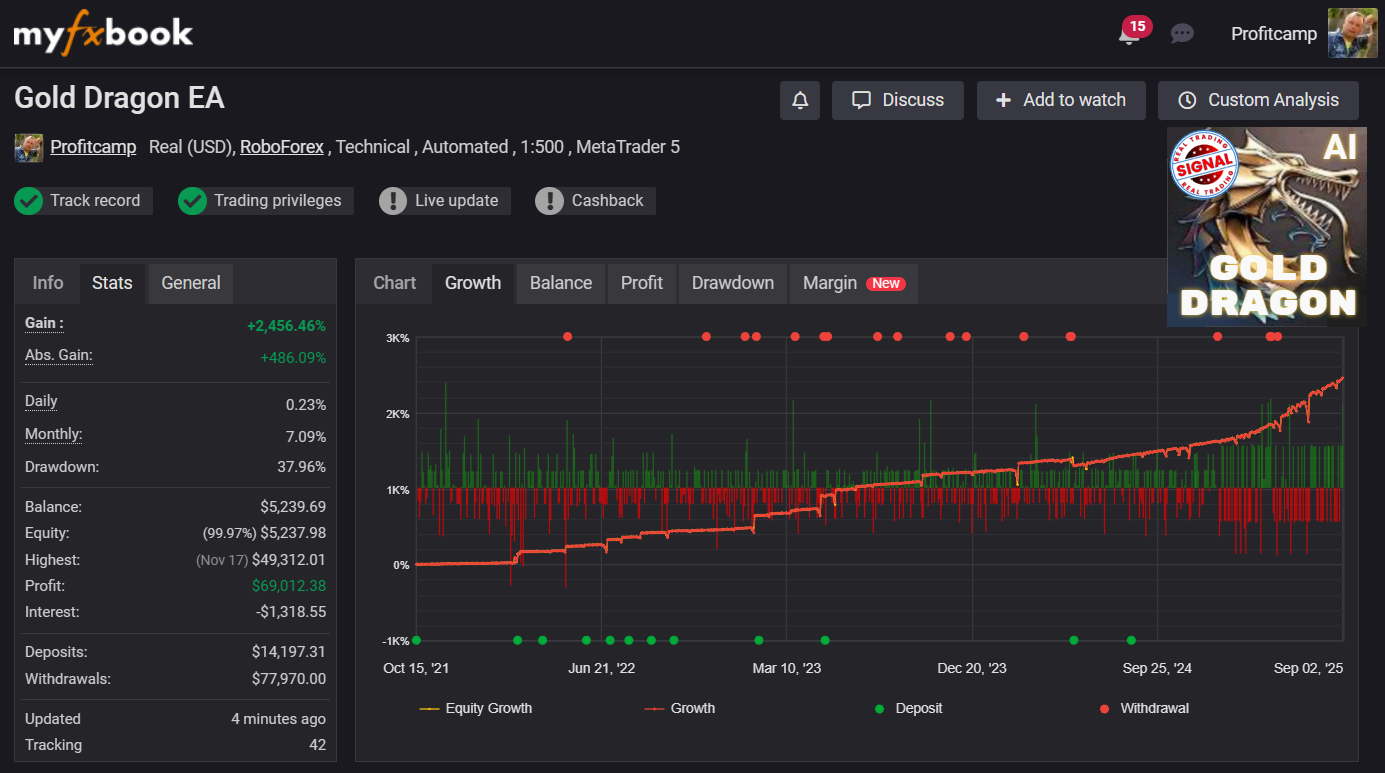Select the Oct 15, '21 axis date
Image resolution: width=1385 pixels, height=773 pixels.
point(416,668)
